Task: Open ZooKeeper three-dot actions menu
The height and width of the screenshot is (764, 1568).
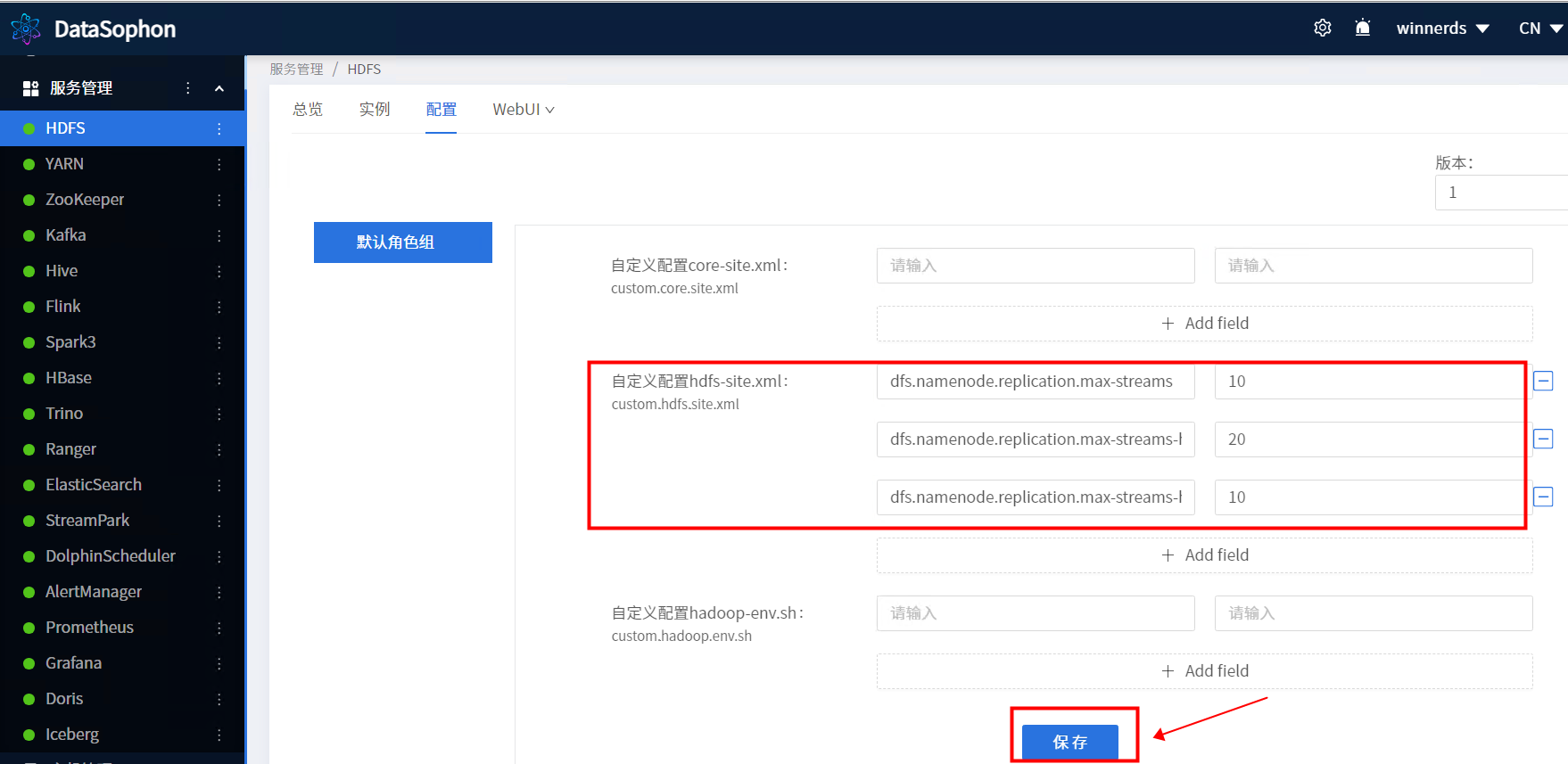Action: (x=219, y=200)
